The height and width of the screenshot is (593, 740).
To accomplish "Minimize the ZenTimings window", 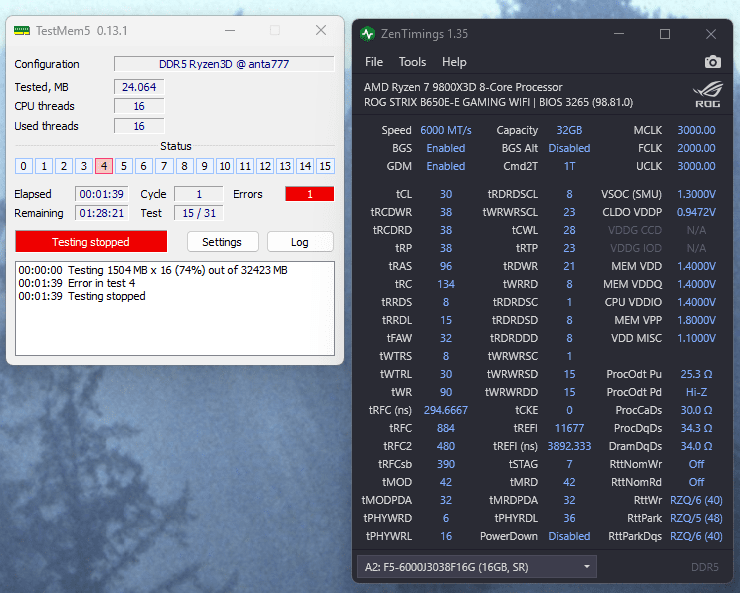I will (619, 34).
